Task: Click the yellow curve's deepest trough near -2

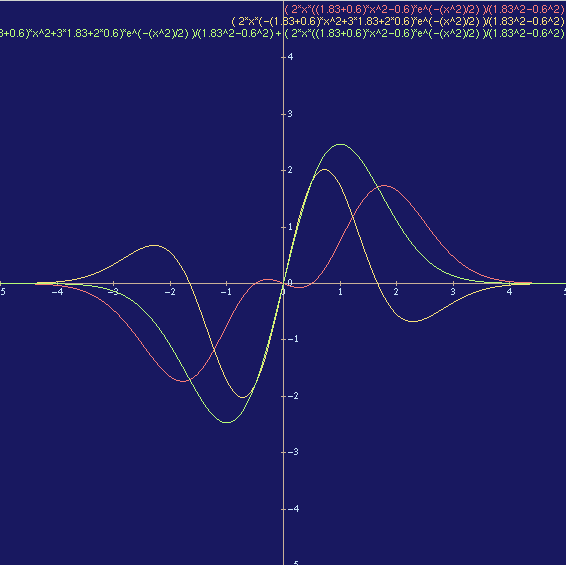Action: click(243, 397)
